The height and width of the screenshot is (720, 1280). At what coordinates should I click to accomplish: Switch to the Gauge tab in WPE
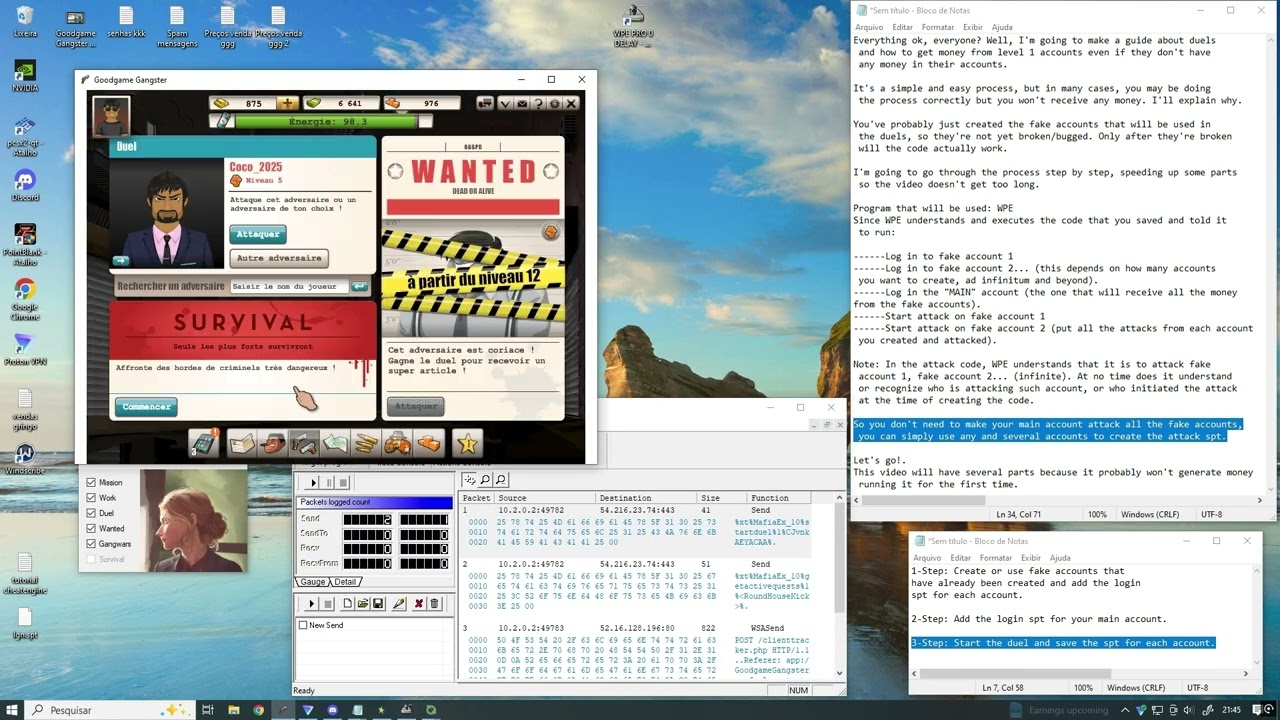[313, 582]
